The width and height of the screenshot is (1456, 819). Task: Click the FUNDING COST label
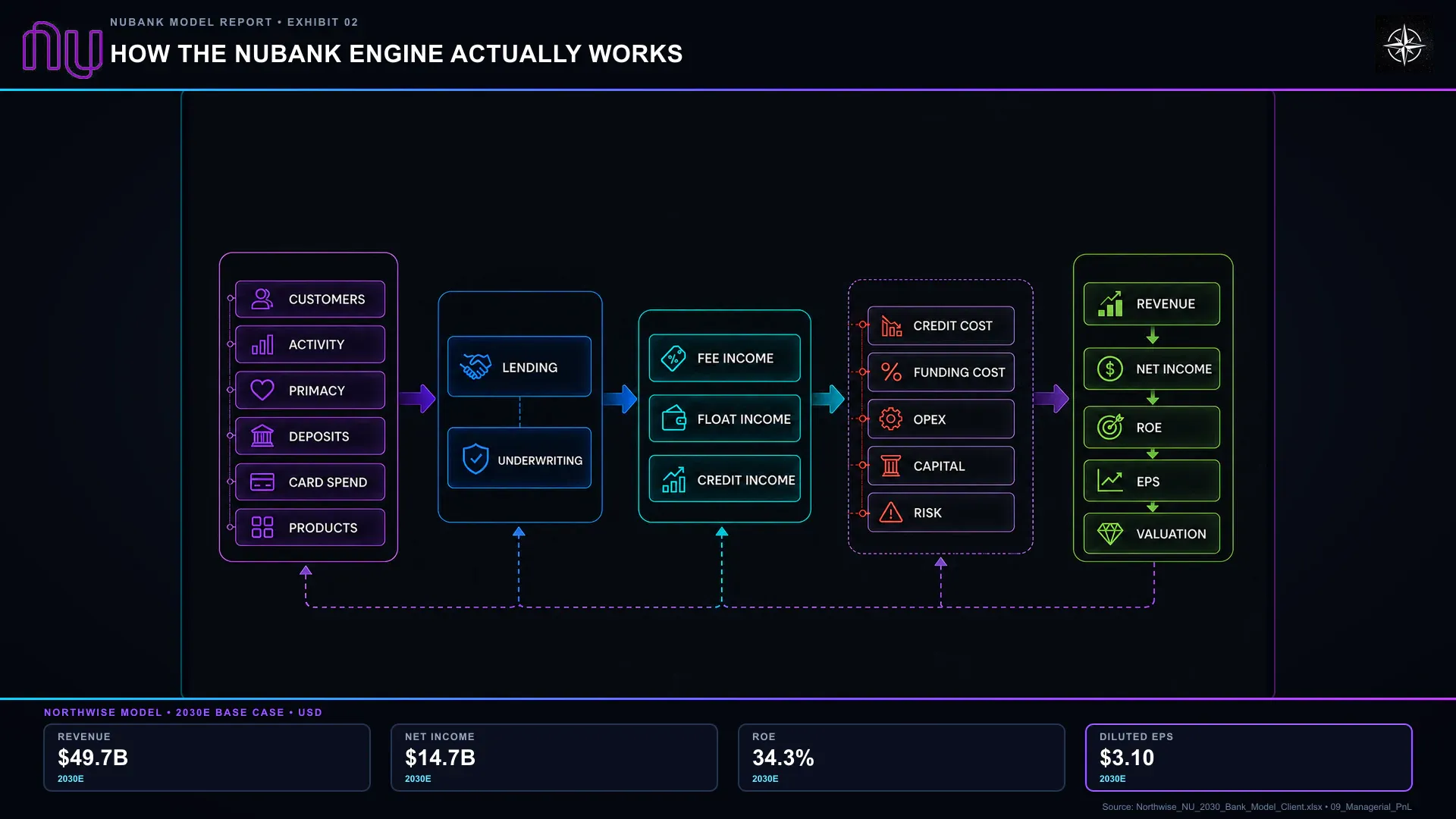pyautogui.click(x=959, y=372)
